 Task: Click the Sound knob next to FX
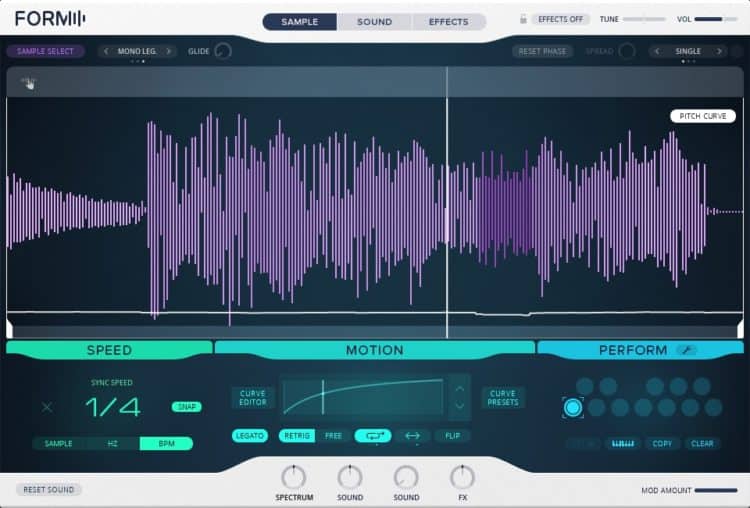406,477
